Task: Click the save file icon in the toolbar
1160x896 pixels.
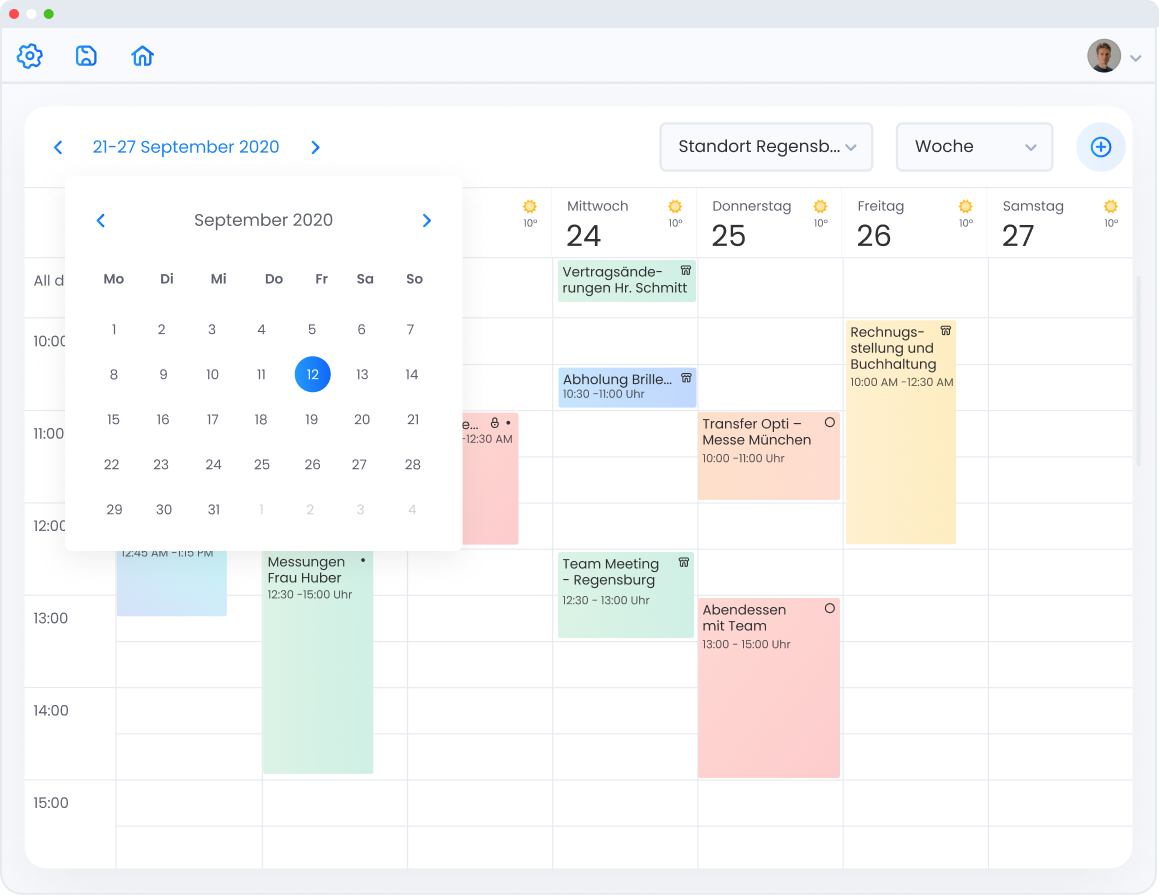Action: click(x=86, y=56)
